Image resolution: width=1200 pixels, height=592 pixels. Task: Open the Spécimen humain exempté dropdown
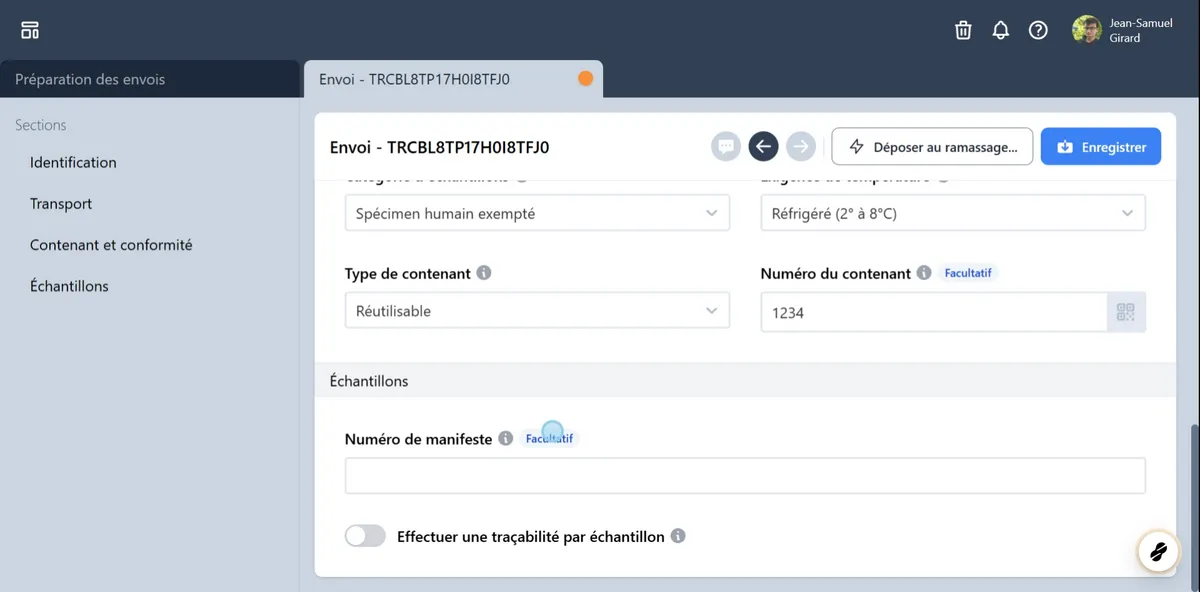(x=537, y=213)
